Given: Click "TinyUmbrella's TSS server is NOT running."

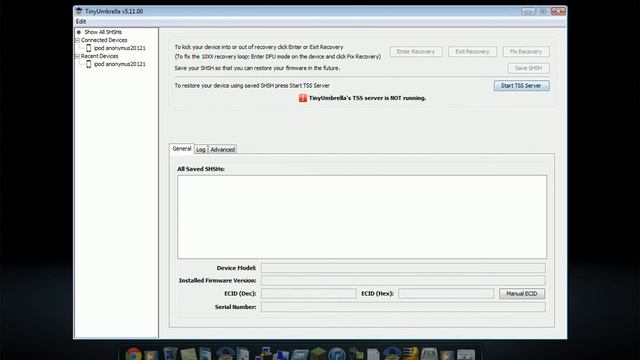Looking at the screenshot, I should pyautogui.click(x=367, y=98).
